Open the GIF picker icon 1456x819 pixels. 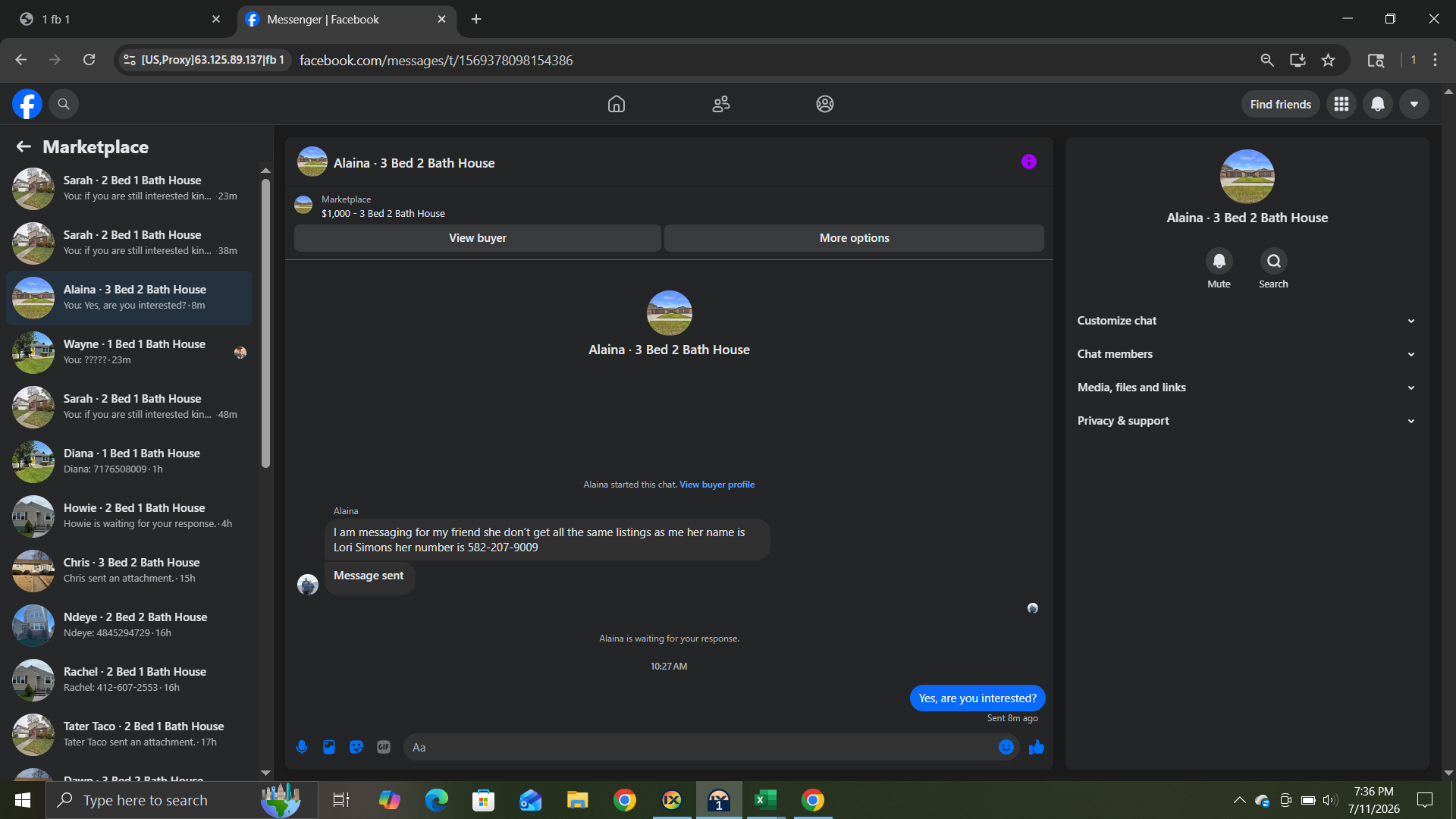point(384,747)
